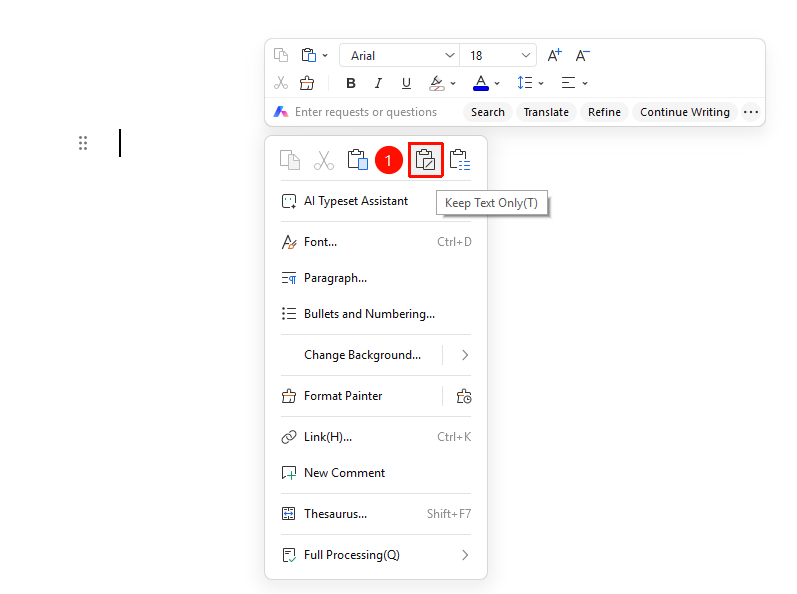Open Full Processing(Q) menu entry

click(x=376, y=555)
